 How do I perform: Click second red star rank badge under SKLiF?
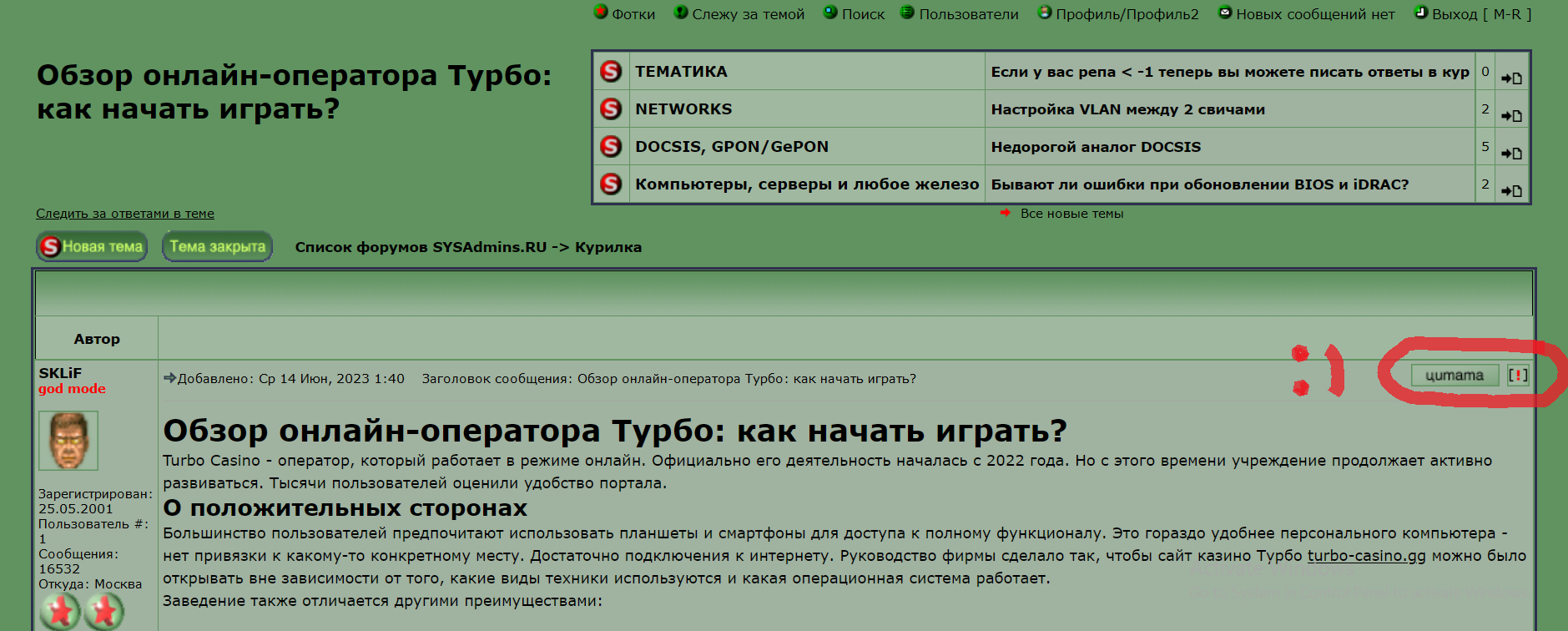(103, 612)
